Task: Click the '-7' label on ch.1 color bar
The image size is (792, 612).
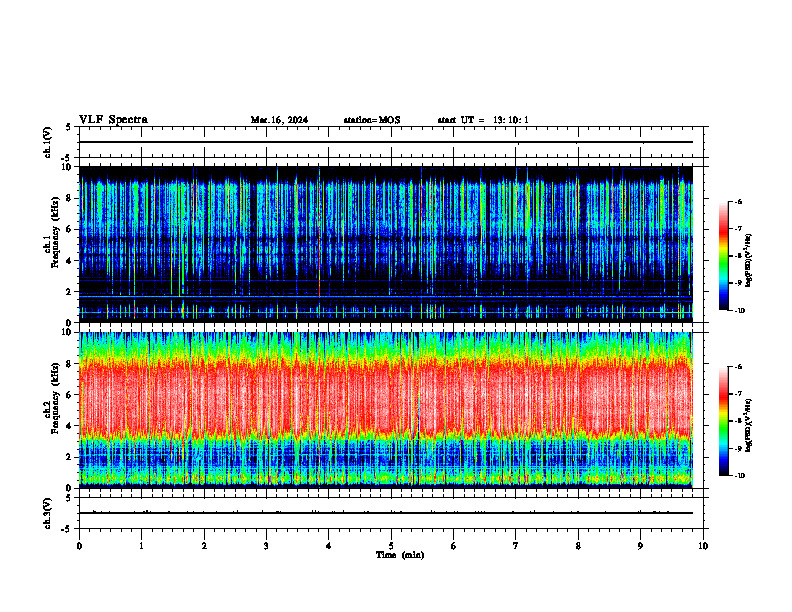Action: (x=738, y=229)
